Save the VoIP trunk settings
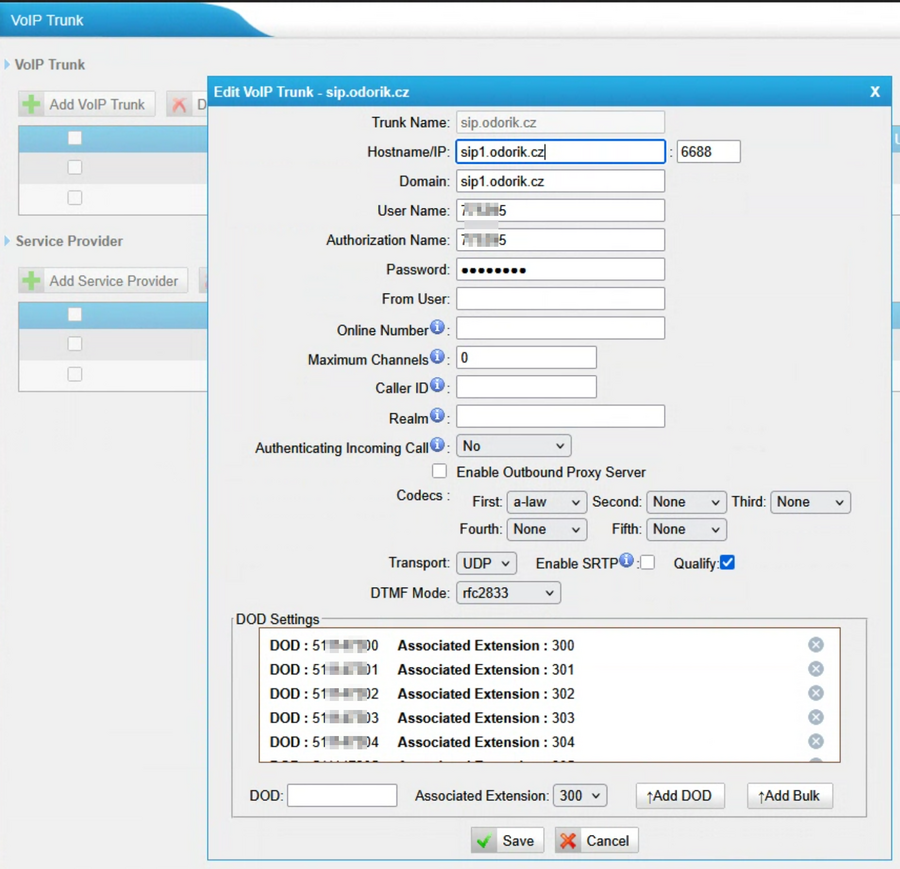900x869 pixels. pos(507,840)
